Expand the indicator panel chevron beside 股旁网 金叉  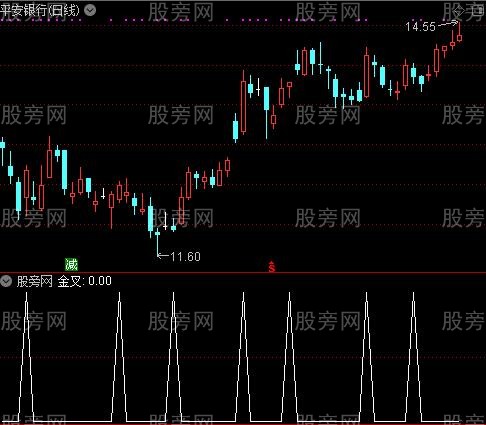pyautogui.click(x=6, y=281)
